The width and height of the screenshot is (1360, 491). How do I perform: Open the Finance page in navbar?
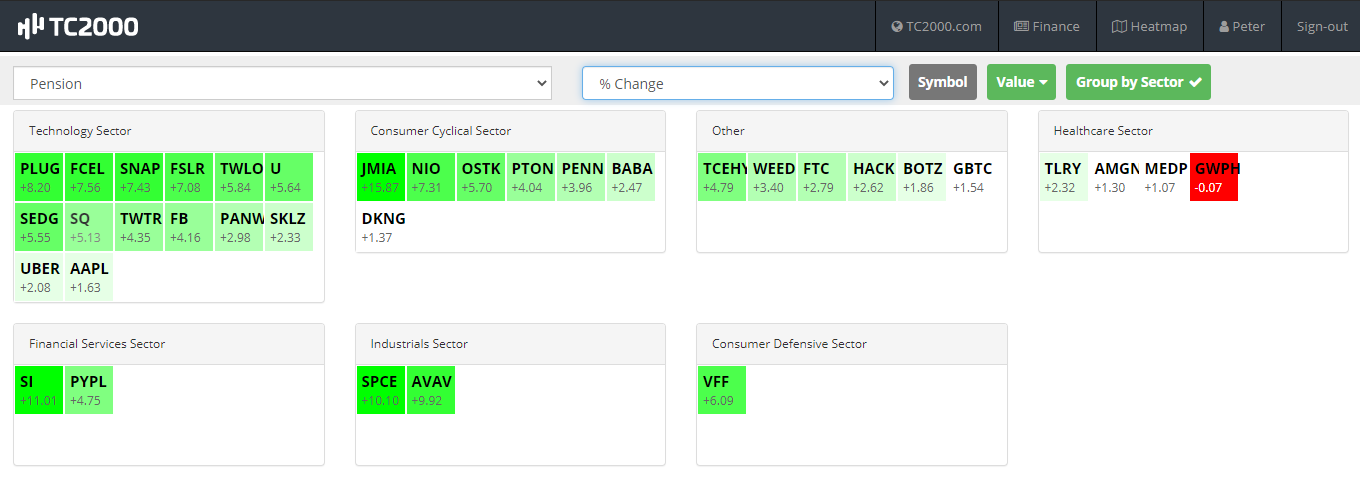pos(1046,26)
